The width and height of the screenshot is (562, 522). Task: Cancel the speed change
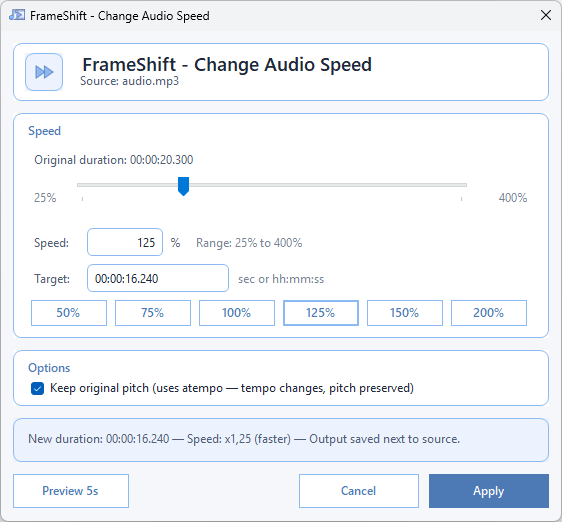pyautogui.click(x=359, y=491)
